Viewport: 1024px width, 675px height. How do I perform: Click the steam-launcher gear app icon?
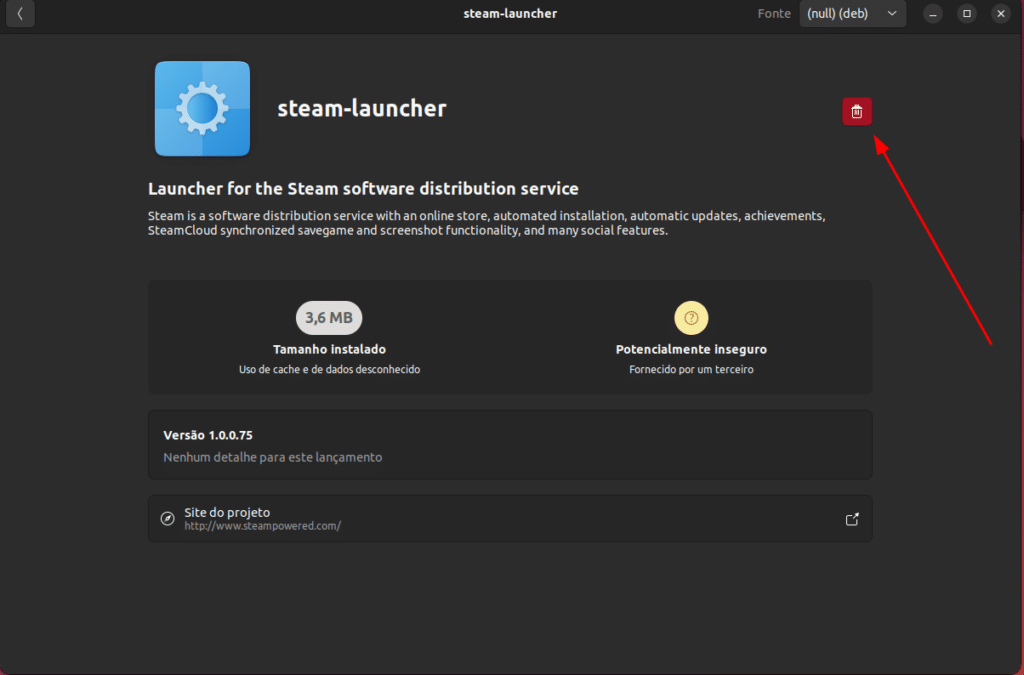[x=202, y=109]
